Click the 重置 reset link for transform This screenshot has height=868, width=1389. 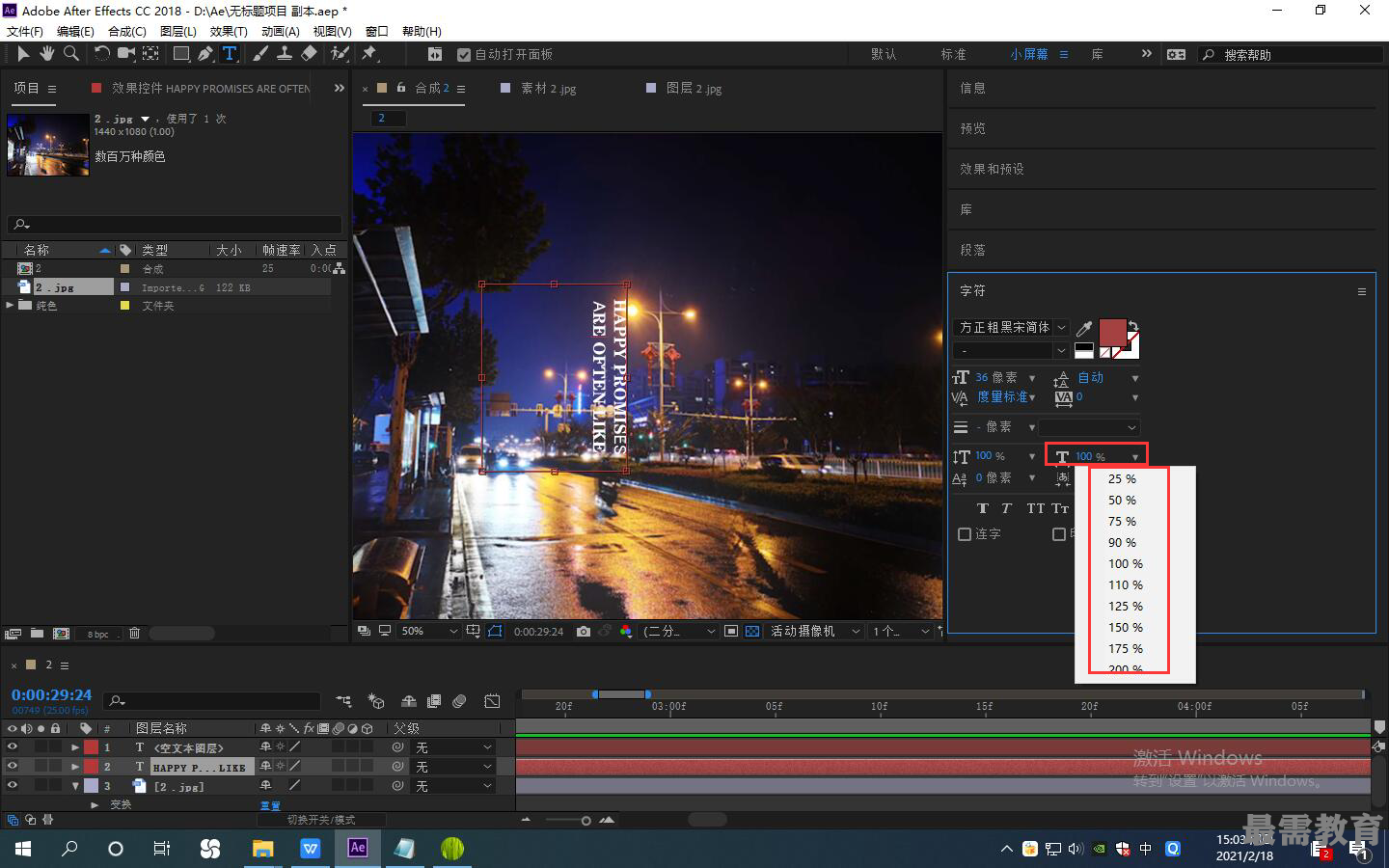point(270,805)
